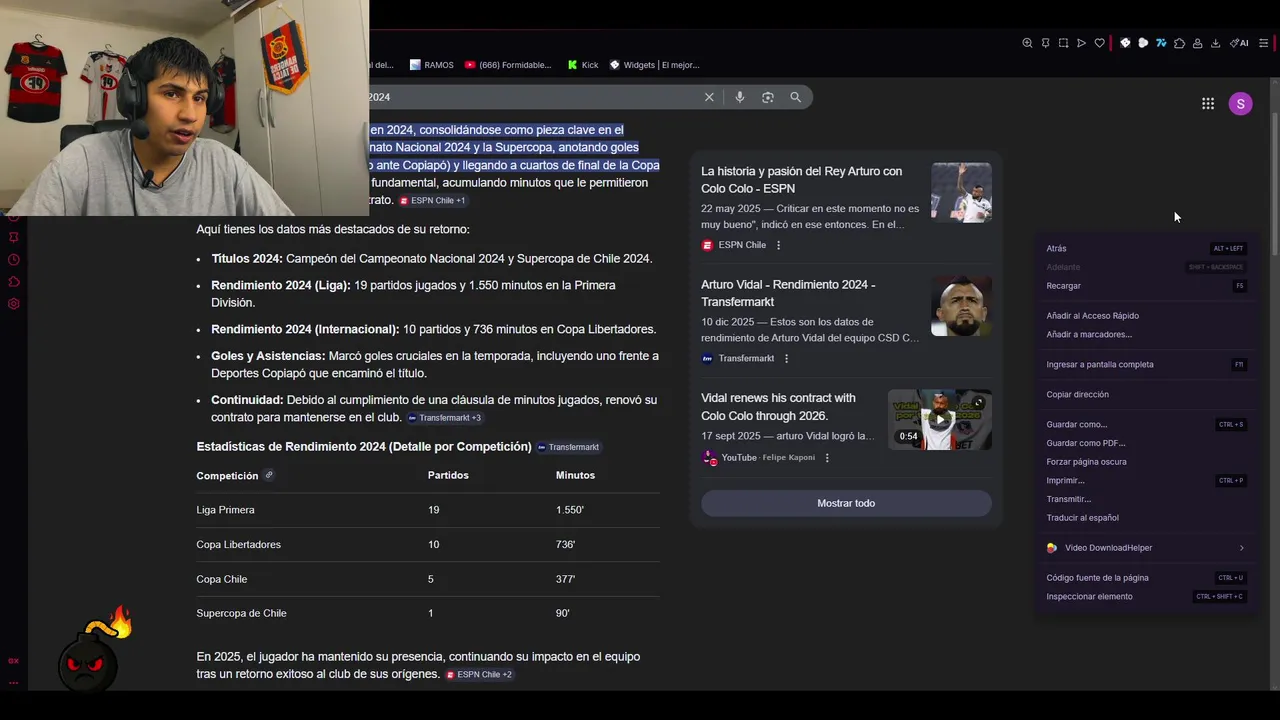Search by image with the lens icon
The height and width of the screenshot is (720, 1280).
(x=768, y=97)
